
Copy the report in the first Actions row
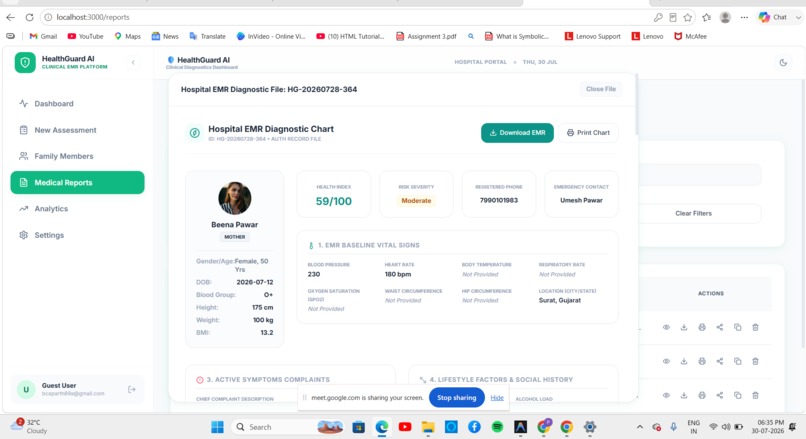(738, 327)
